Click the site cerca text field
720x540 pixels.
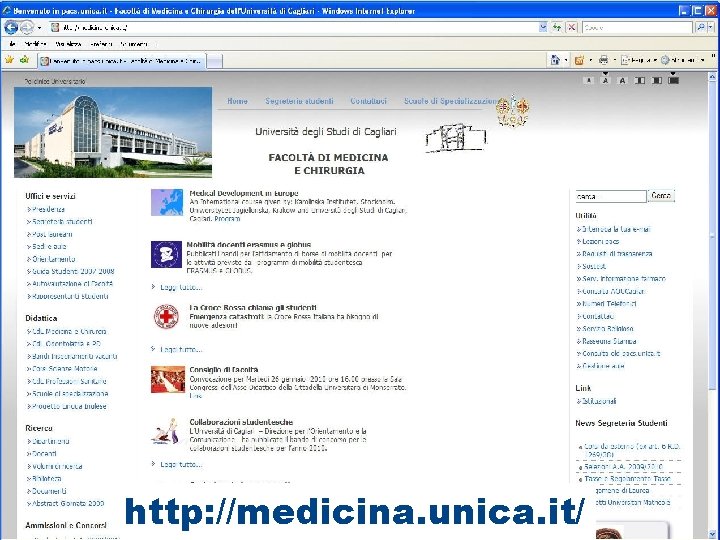611,197
